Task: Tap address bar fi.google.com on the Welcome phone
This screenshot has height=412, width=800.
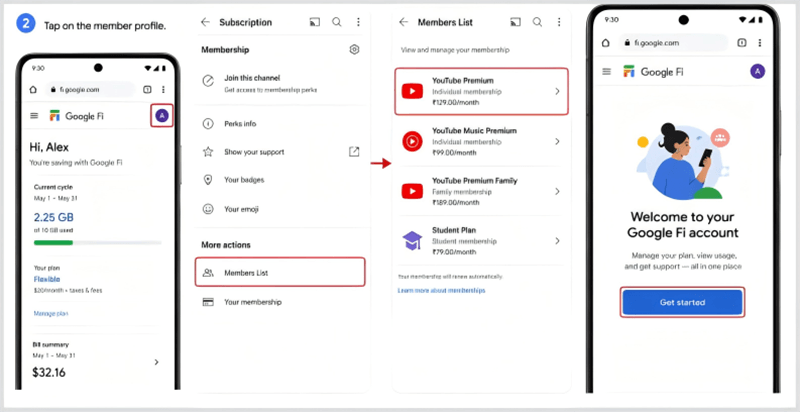Action: coord(673,43)
